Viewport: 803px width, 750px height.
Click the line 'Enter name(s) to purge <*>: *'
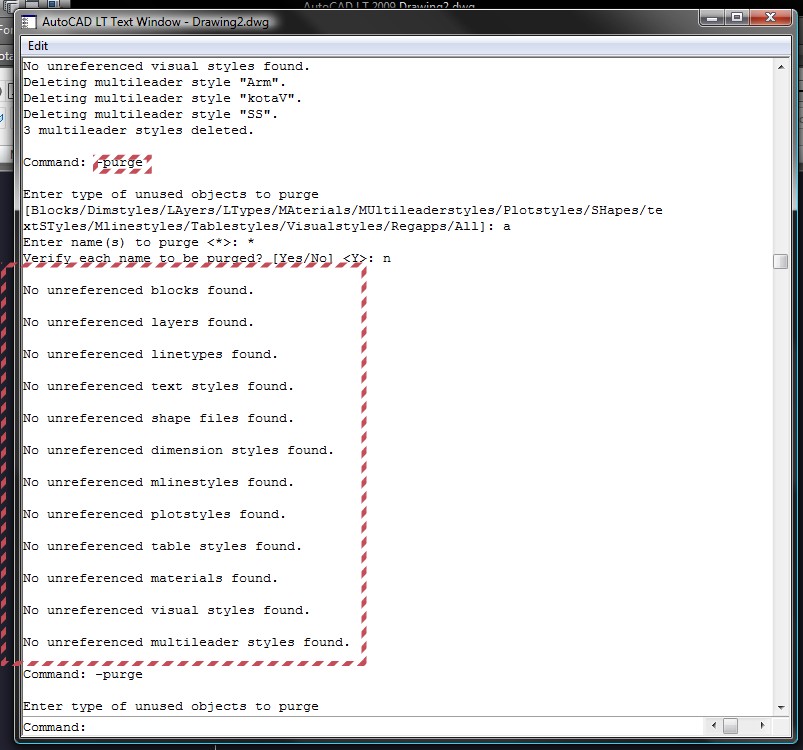click(x=138, y=242)
